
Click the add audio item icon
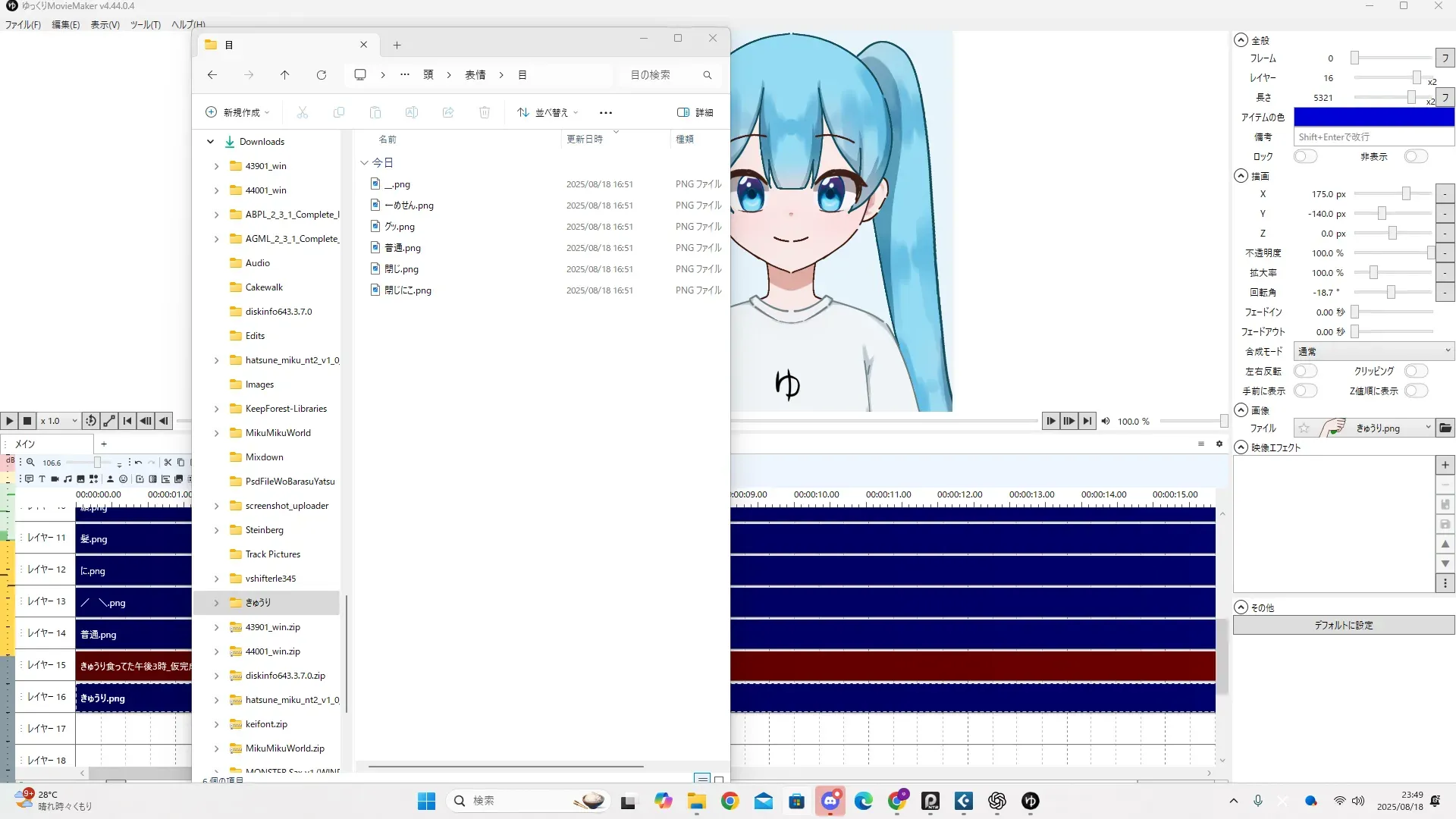(67, 479)
